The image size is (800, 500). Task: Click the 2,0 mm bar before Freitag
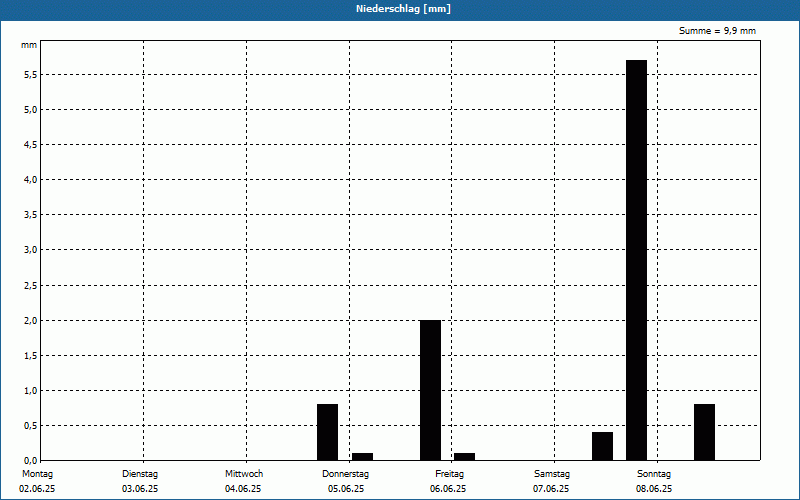pos(430,390)
